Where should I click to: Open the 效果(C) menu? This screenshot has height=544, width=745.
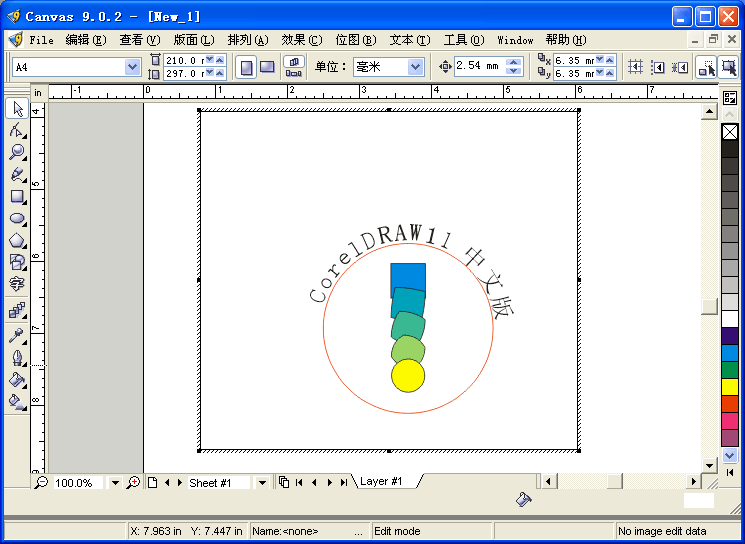[302, 40]
